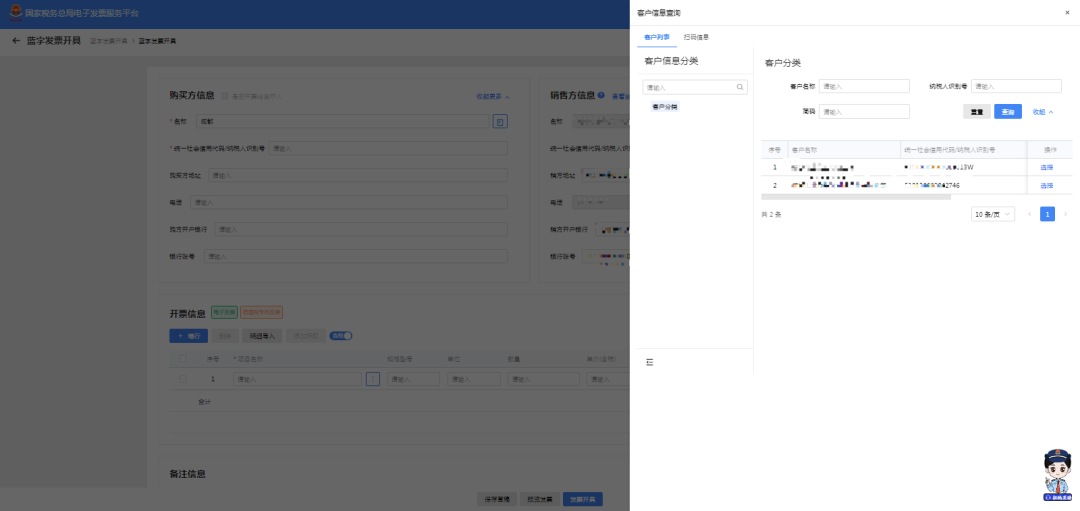Viewport: 1080px width, 511px height.
Task: Collapse the category sidebar via the menu-fold icon
Action: [x=649, y=361]
